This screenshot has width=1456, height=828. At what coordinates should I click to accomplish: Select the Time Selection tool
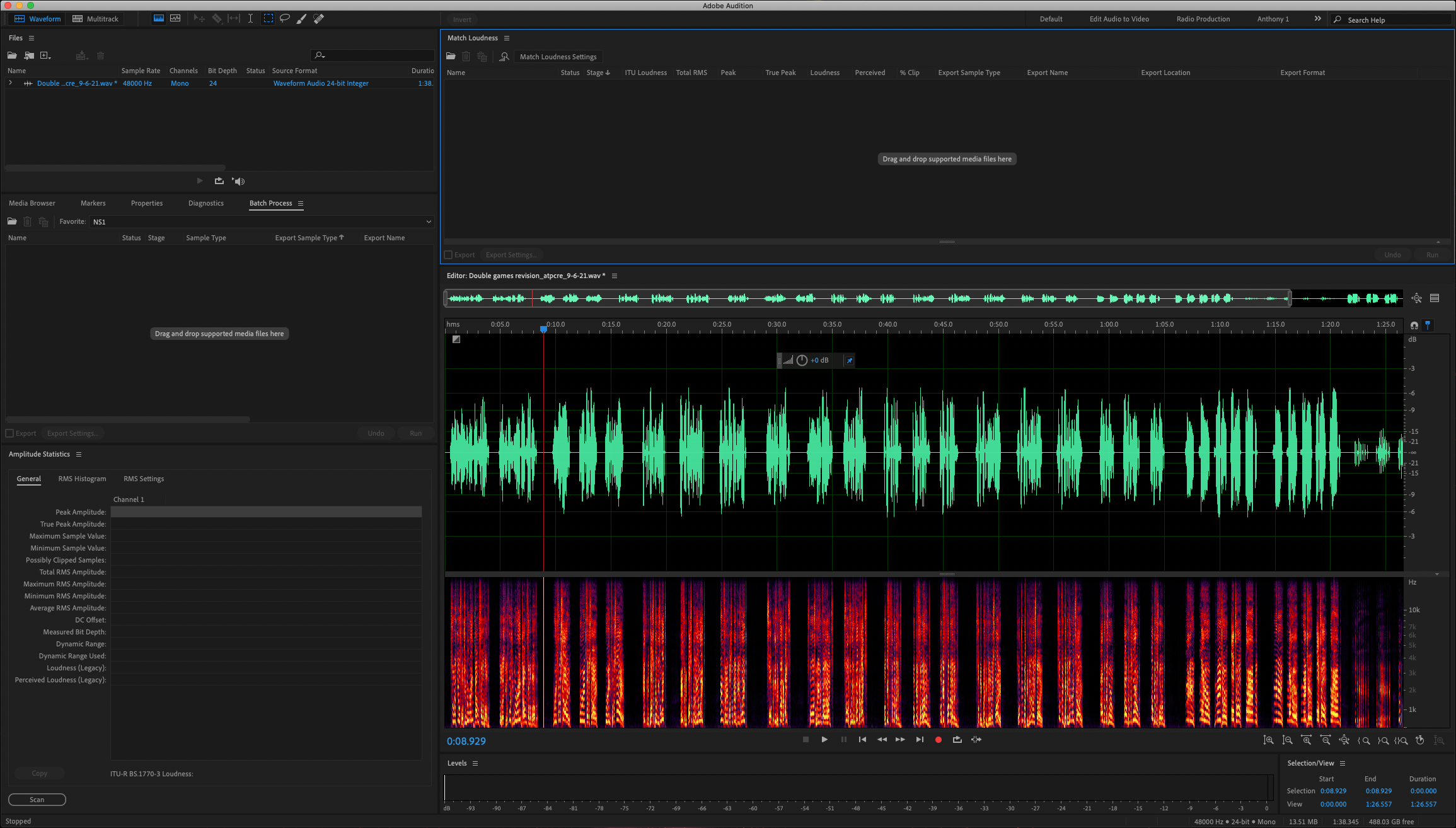coord(250,18)
